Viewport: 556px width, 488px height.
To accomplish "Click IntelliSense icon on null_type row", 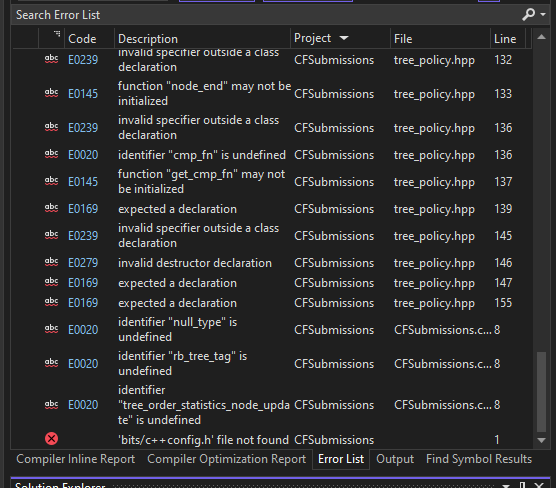I will click(51, 329).
